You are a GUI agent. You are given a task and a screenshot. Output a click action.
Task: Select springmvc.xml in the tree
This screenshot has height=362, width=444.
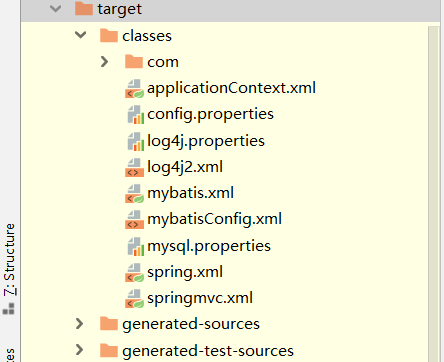(x=200, y=299)
